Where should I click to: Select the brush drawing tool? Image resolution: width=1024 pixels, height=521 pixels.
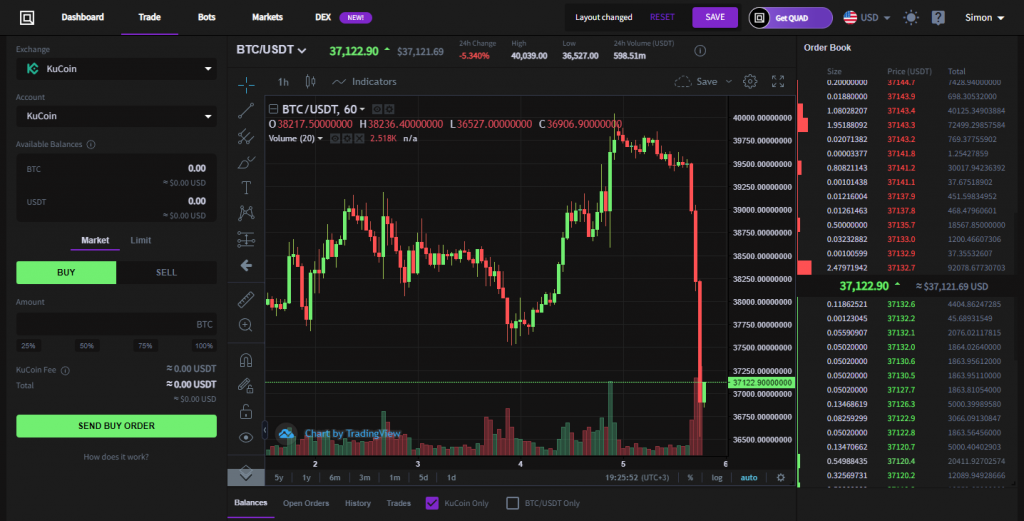246,162
